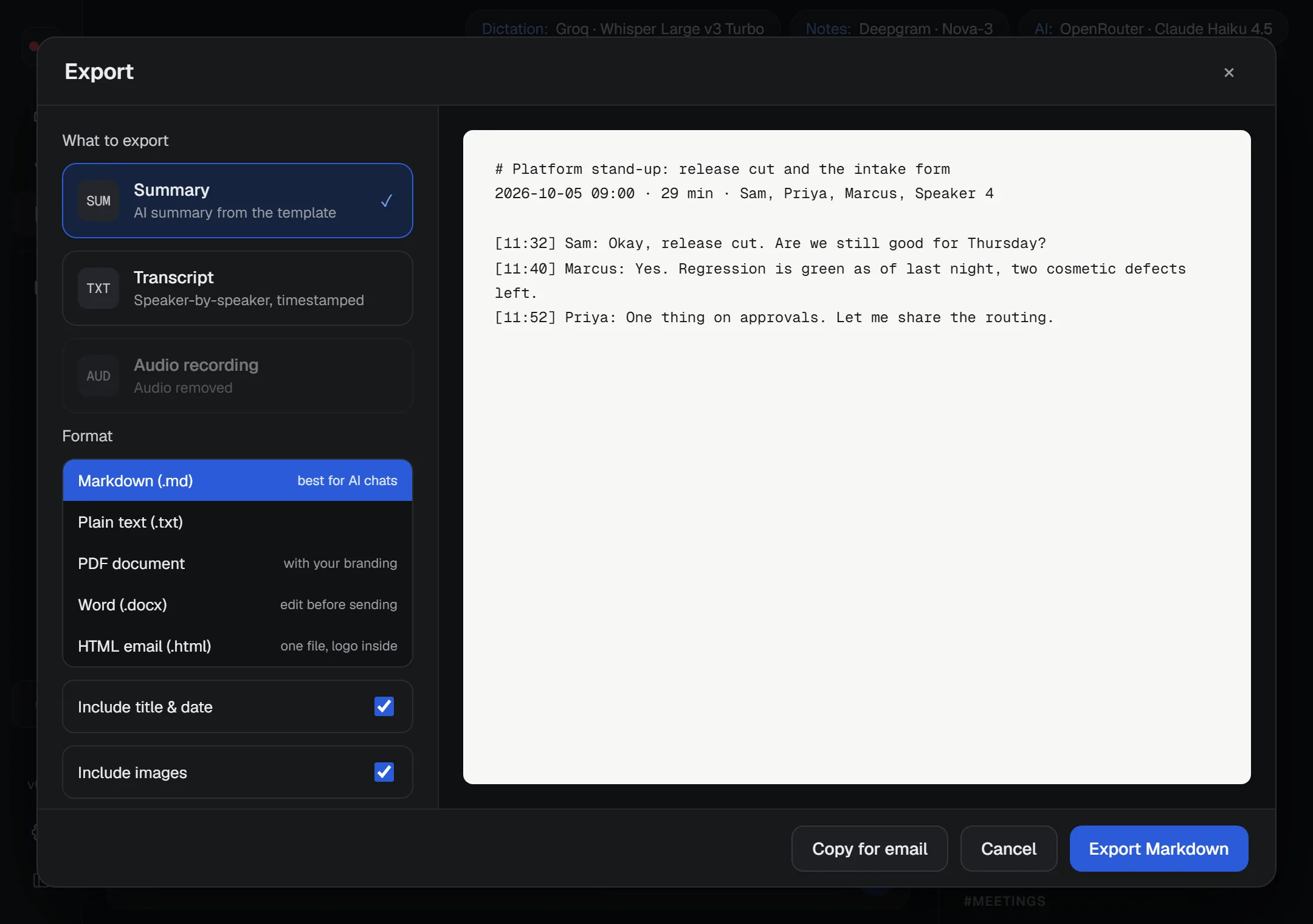Choose Word (.docx) format

(238, 604)
